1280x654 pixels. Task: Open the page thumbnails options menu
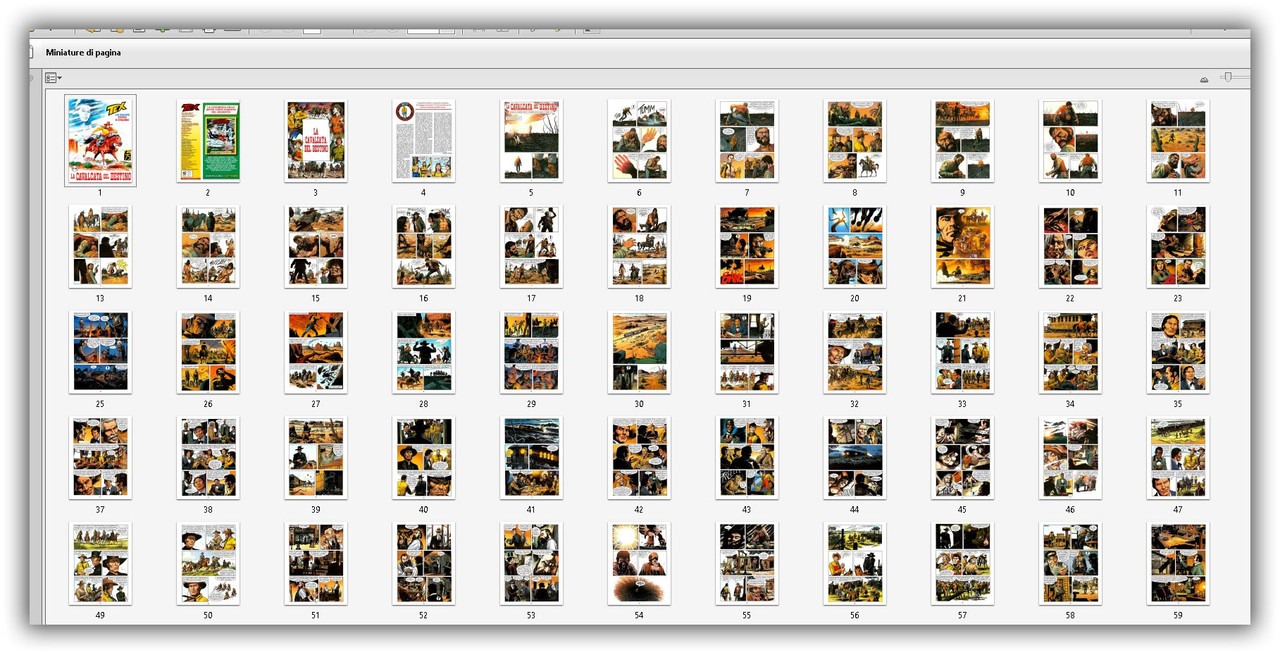pyautogui.click(x=53, y=78)
